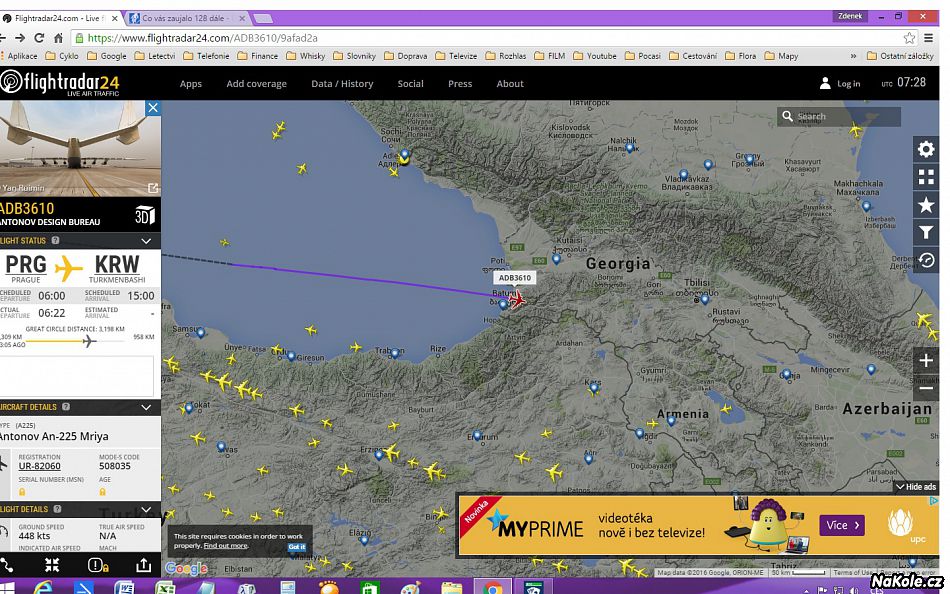Click the blue airport pin at Trabzon
The height and width of the screenshot is (594, 950).
tap(396, 353)
